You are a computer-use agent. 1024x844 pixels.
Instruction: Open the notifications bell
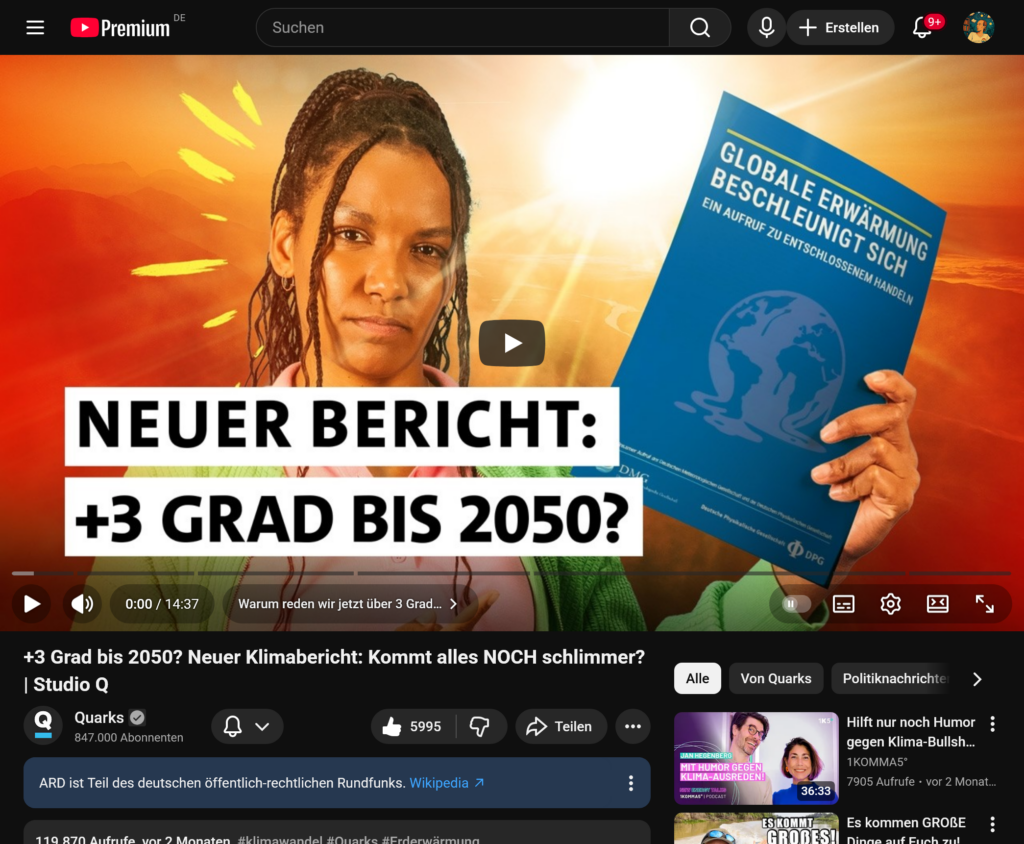[x=922, y=27]
